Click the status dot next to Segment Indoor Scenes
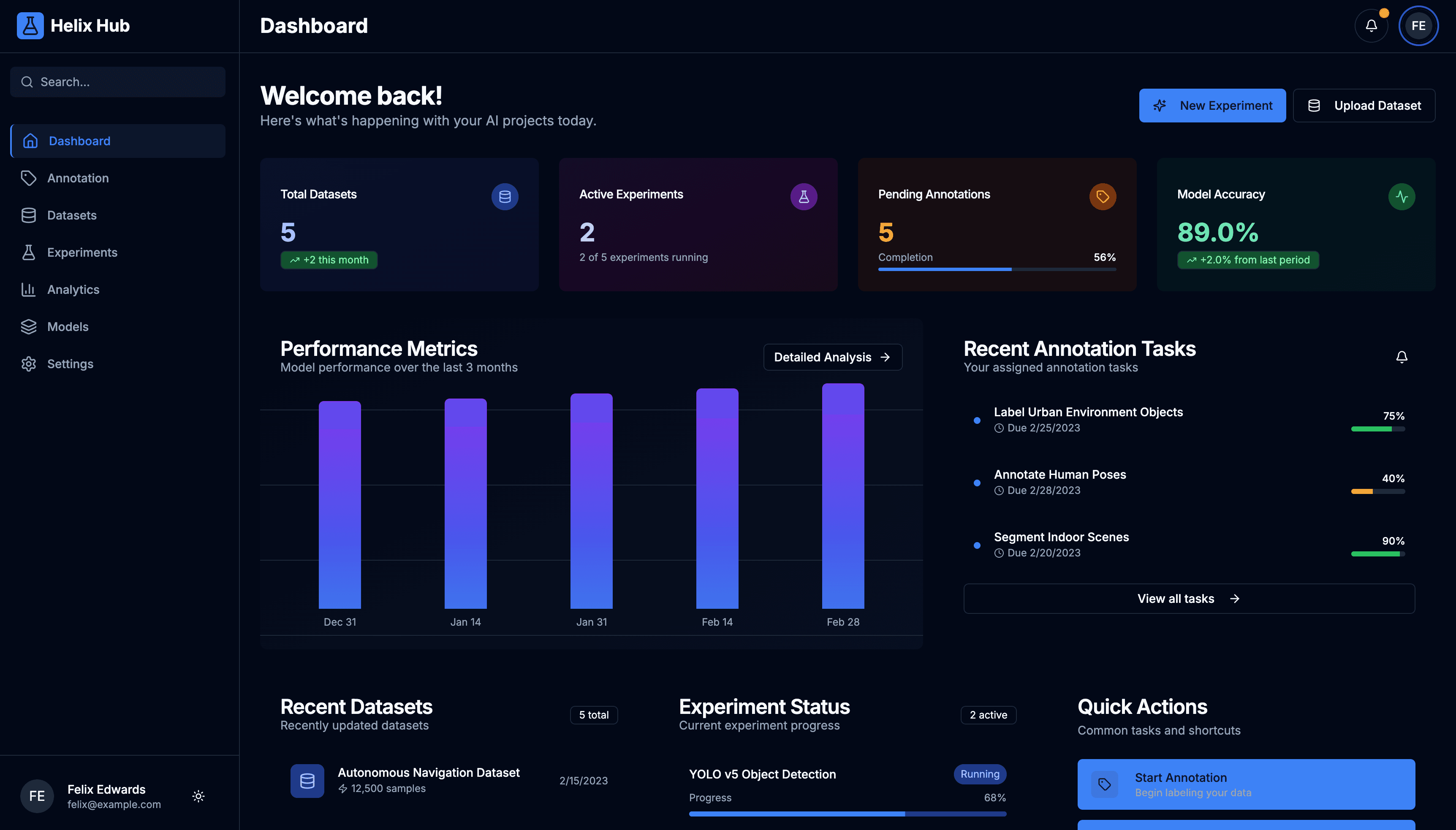The image size is (1456, 830). pyautogui.click(x=977, y=545)
